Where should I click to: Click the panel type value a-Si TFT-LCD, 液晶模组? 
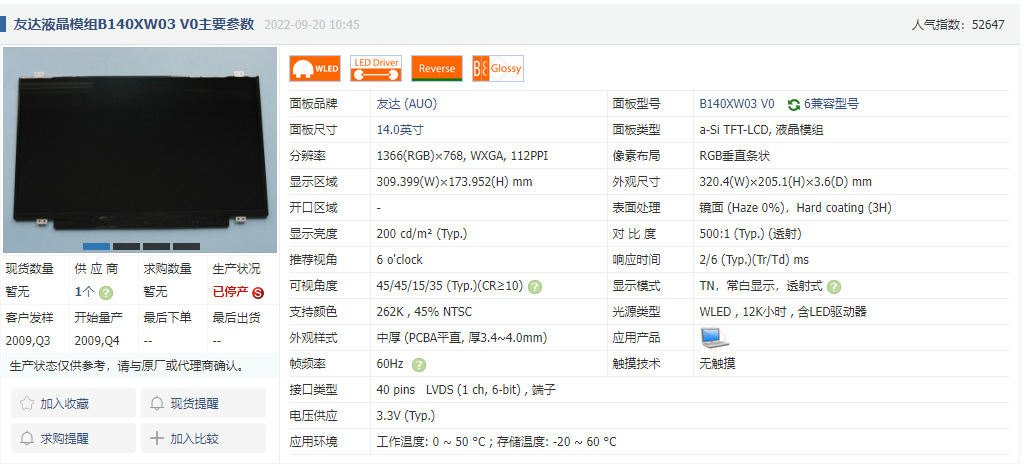761,130
